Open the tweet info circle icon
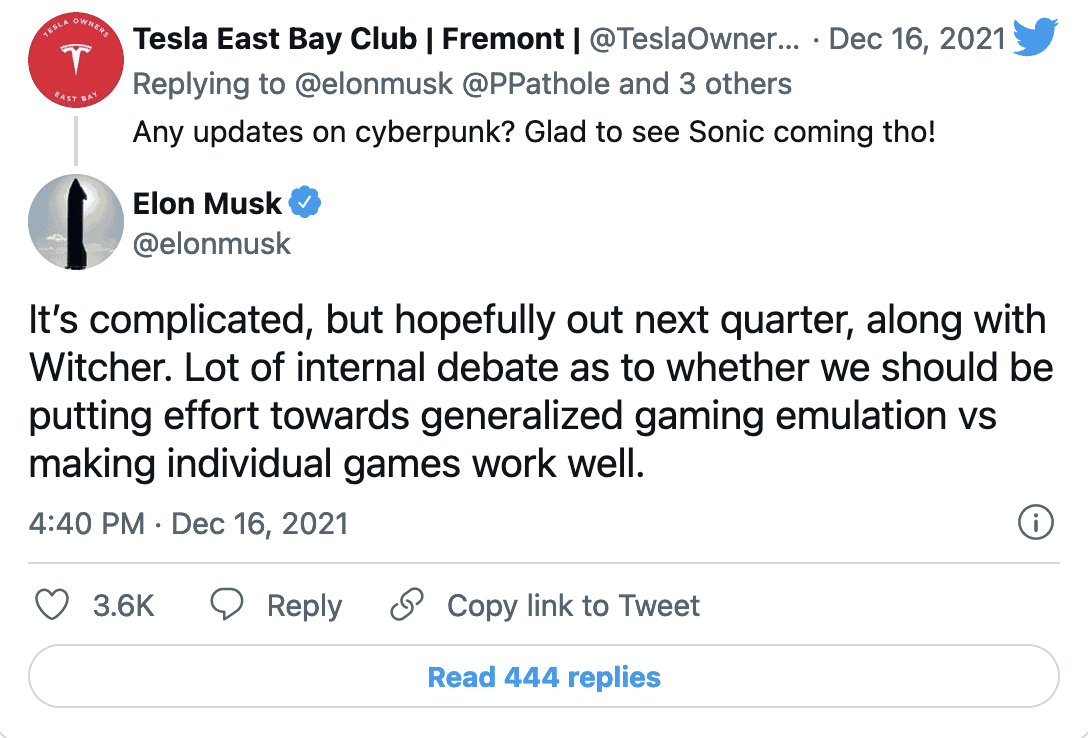The image size is (1088, 738). point(1035,523)
